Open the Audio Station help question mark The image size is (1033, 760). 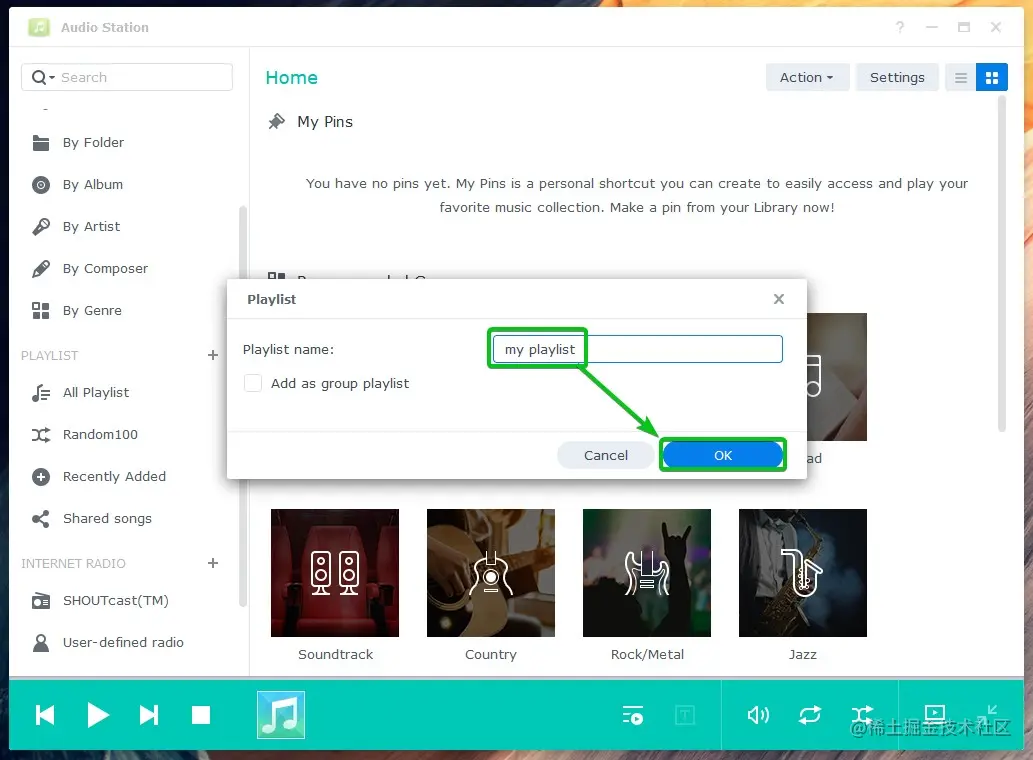(x=900, y=27)
